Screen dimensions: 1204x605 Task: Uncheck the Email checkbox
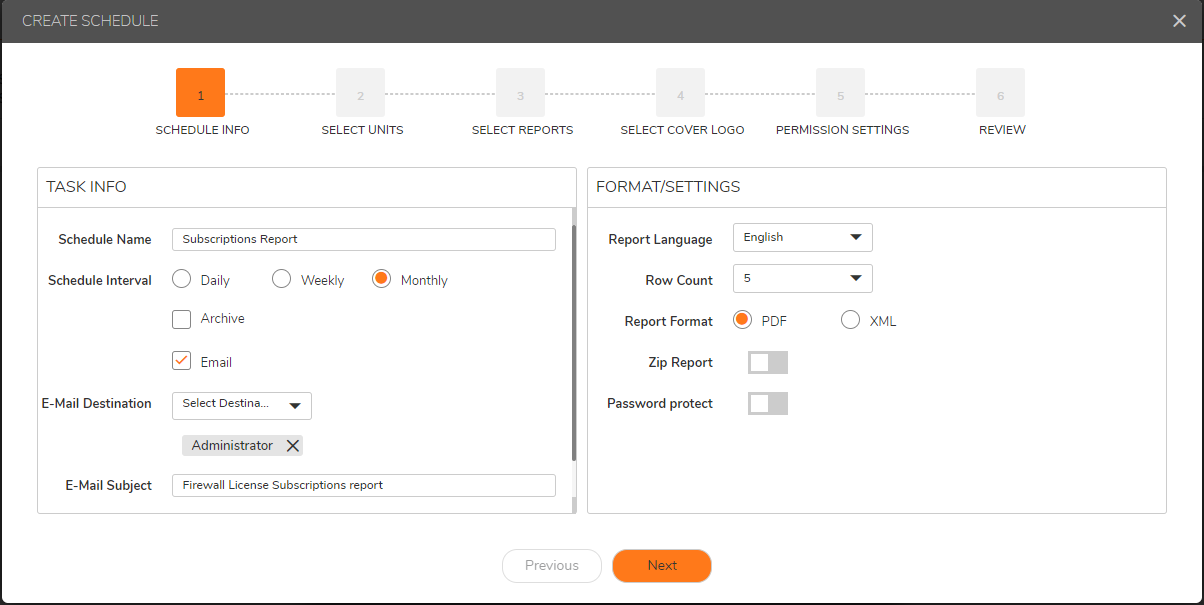pos(182,362)
